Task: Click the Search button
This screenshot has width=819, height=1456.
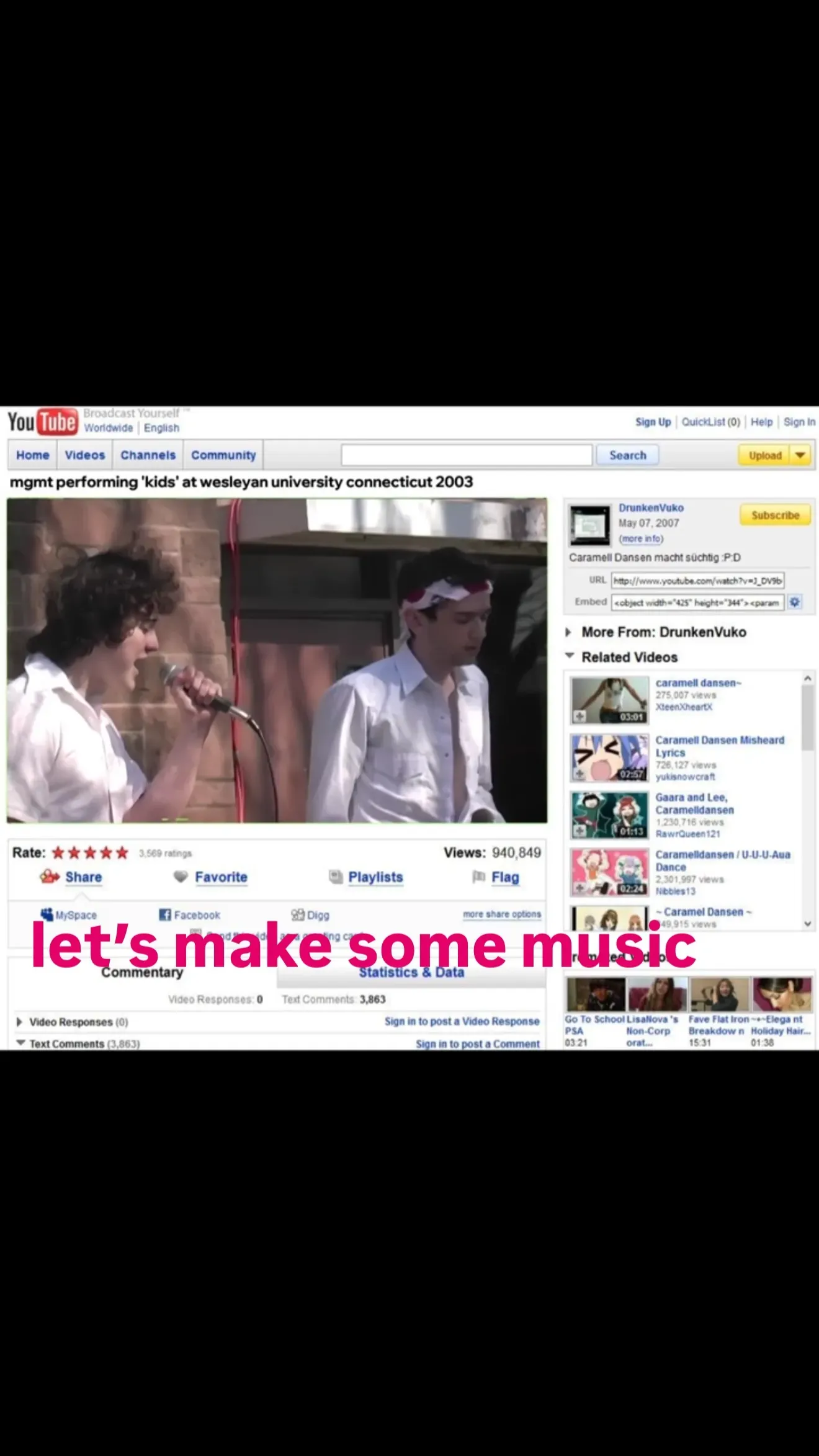Action: click(x=627, y=455)
